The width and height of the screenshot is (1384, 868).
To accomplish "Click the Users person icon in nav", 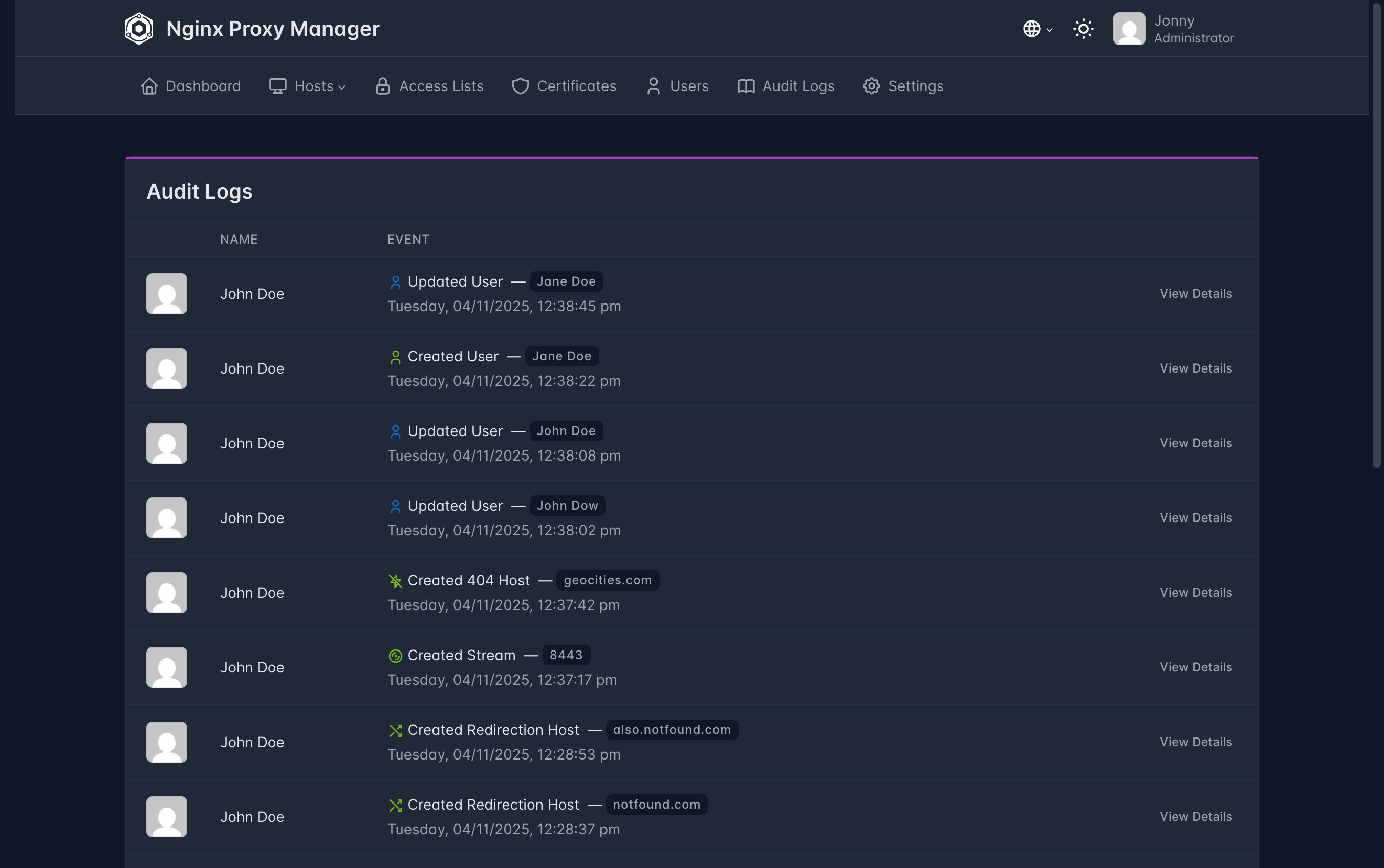I will coord(653,86).
